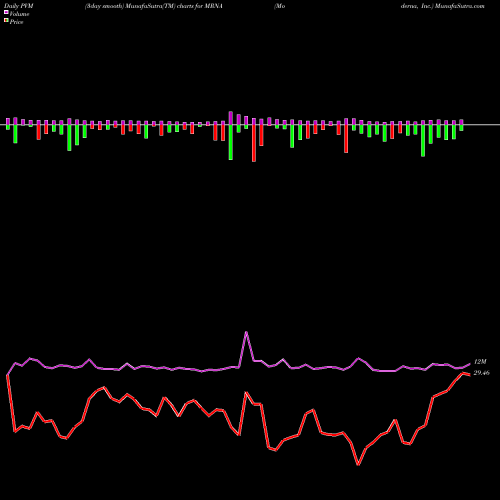Image resolution: width=500 pixels, height=500 pixels.
Task: Click the lowest dip of the red price line
Action: (358, 464)
